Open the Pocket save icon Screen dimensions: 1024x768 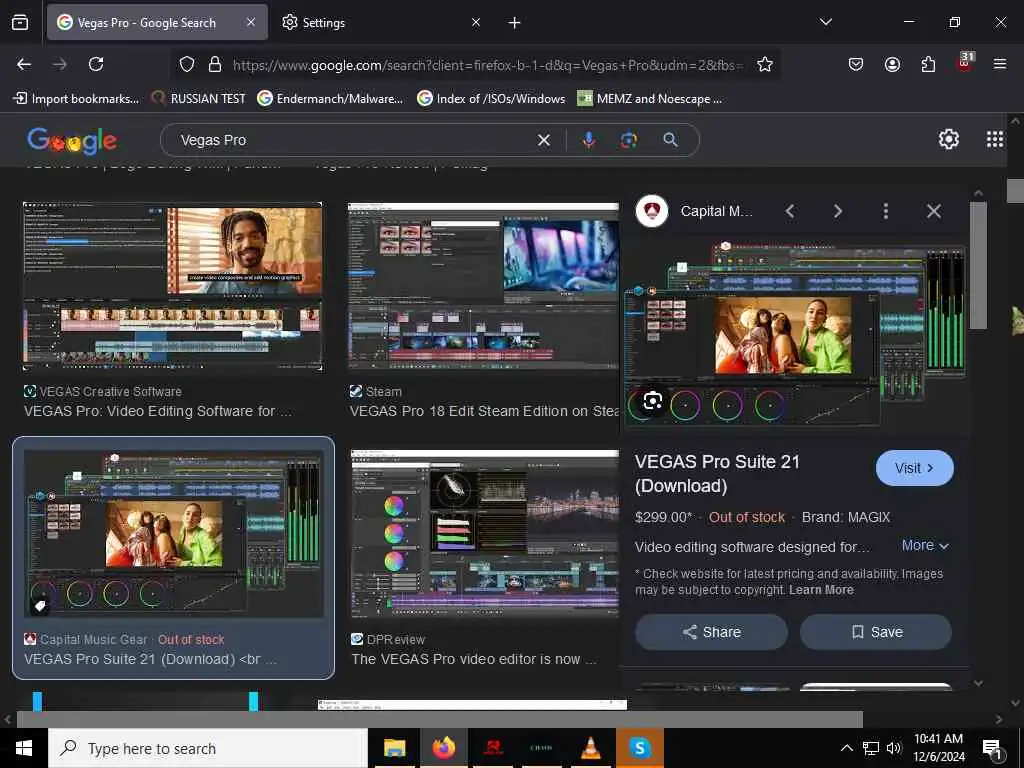pyautogui.click(x=856, y=64)
